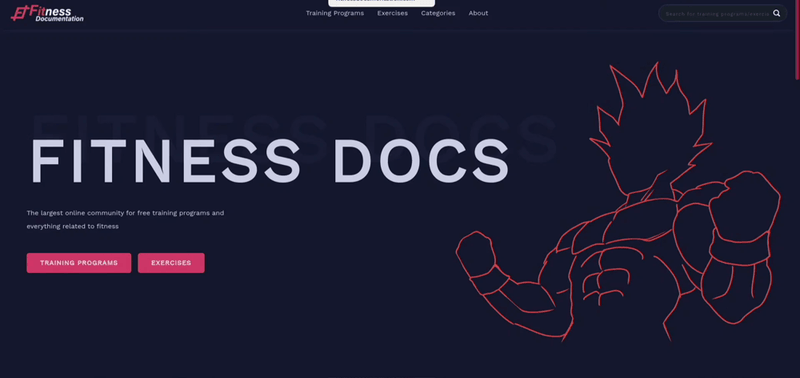Image resolution: width=800 pixels, height=378 pixels.
Task: Click 'The largest online community' tagline text
Action: coord(125,219)
